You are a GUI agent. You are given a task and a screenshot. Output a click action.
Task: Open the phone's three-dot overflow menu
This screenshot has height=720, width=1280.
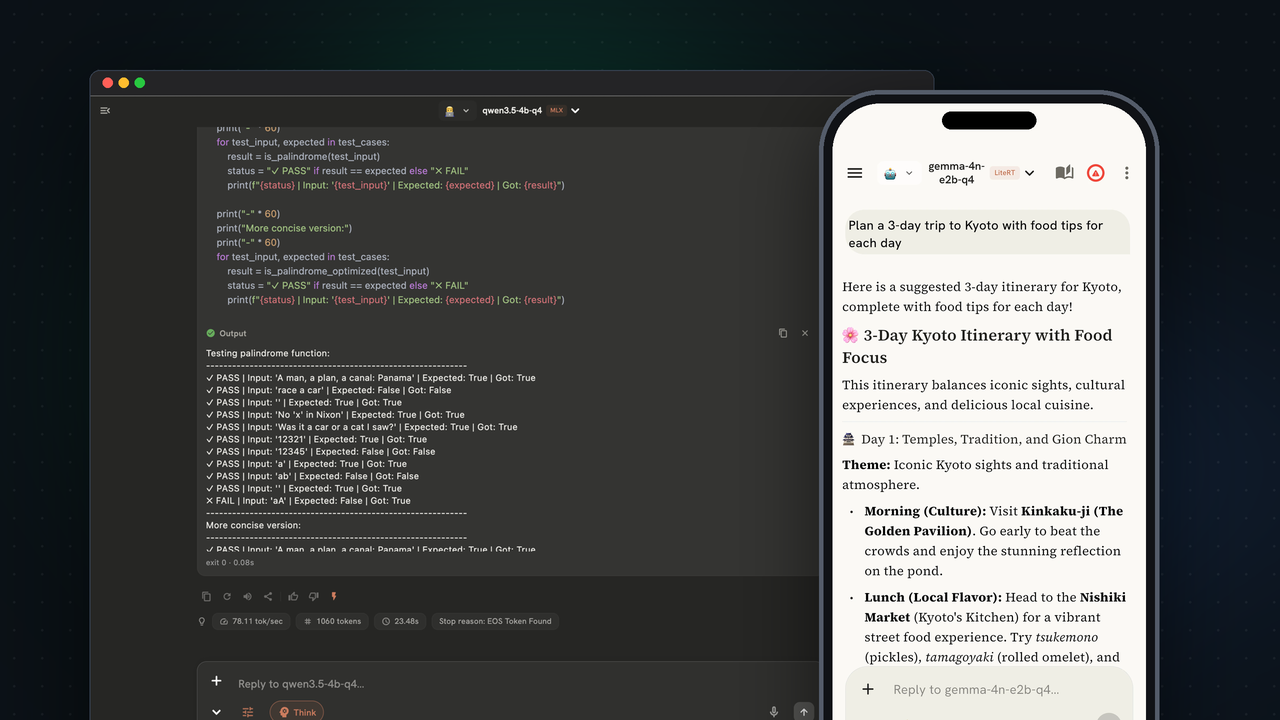(x=1127, y=173)
